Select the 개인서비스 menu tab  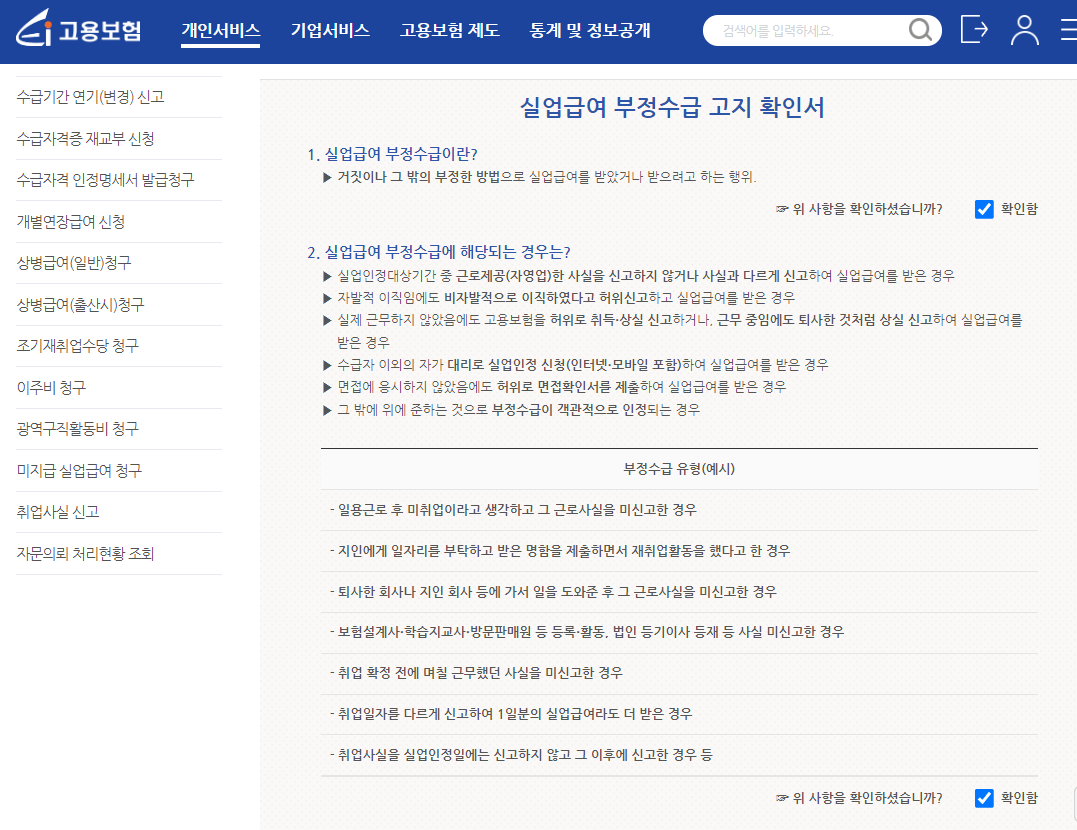(x=221, y=30)
